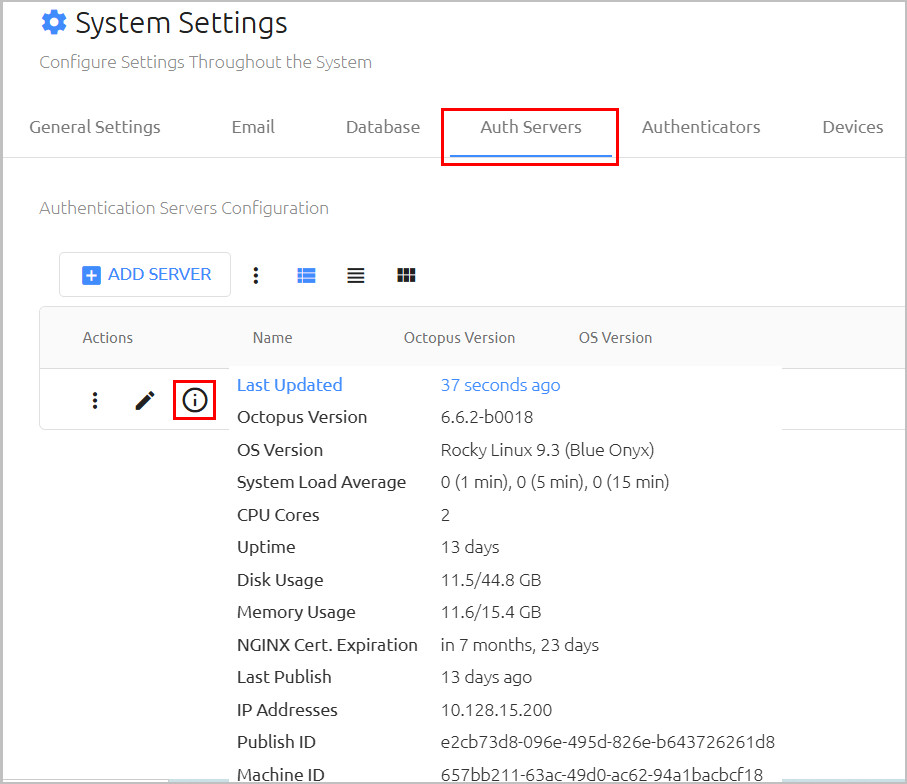The height and width of the screenshot is (784, 907).
Task: Click the 'Disk Usage' label
Action: pos(280,580)
